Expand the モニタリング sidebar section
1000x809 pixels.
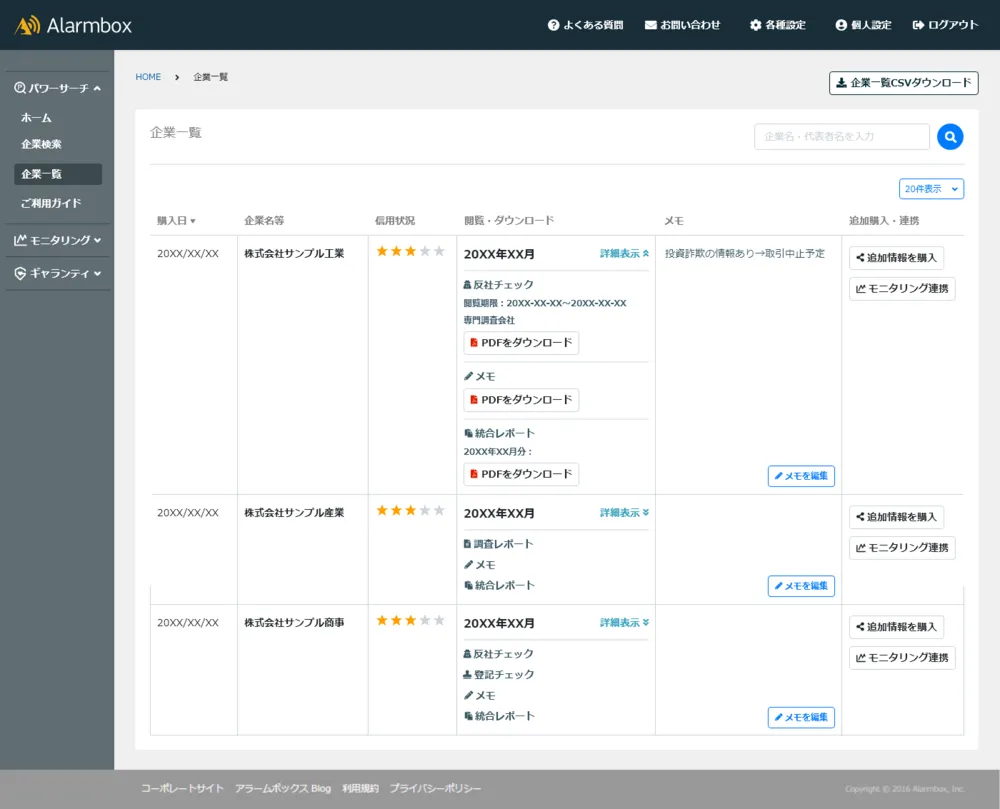click(x=58, y=240)
